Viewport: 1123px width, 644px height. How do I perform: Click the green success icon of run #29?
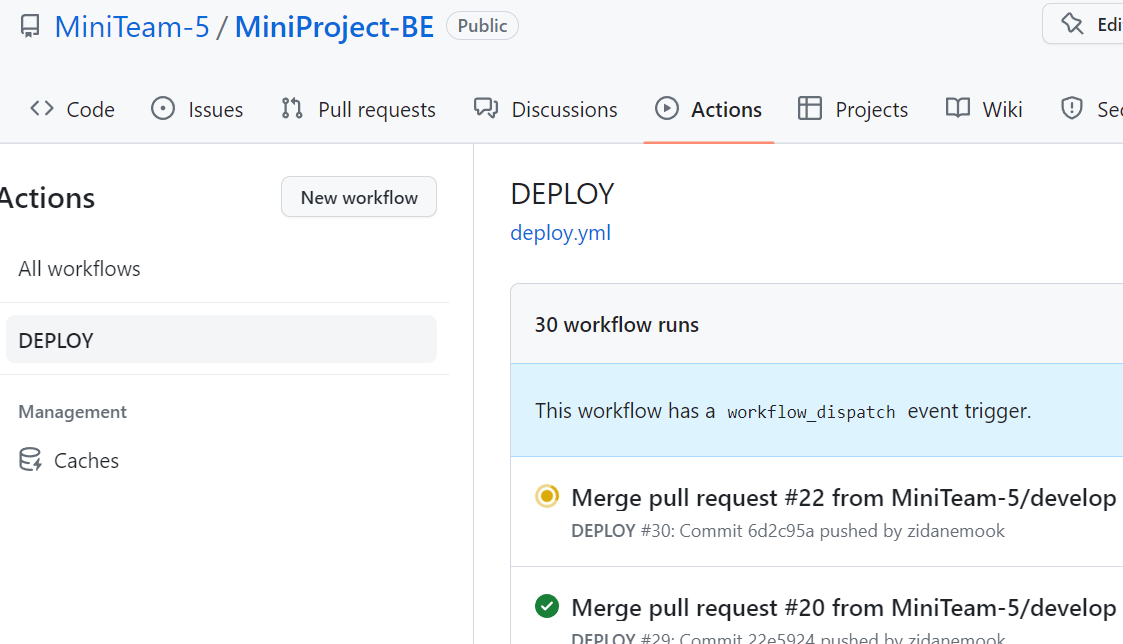[x=547, y=606]
